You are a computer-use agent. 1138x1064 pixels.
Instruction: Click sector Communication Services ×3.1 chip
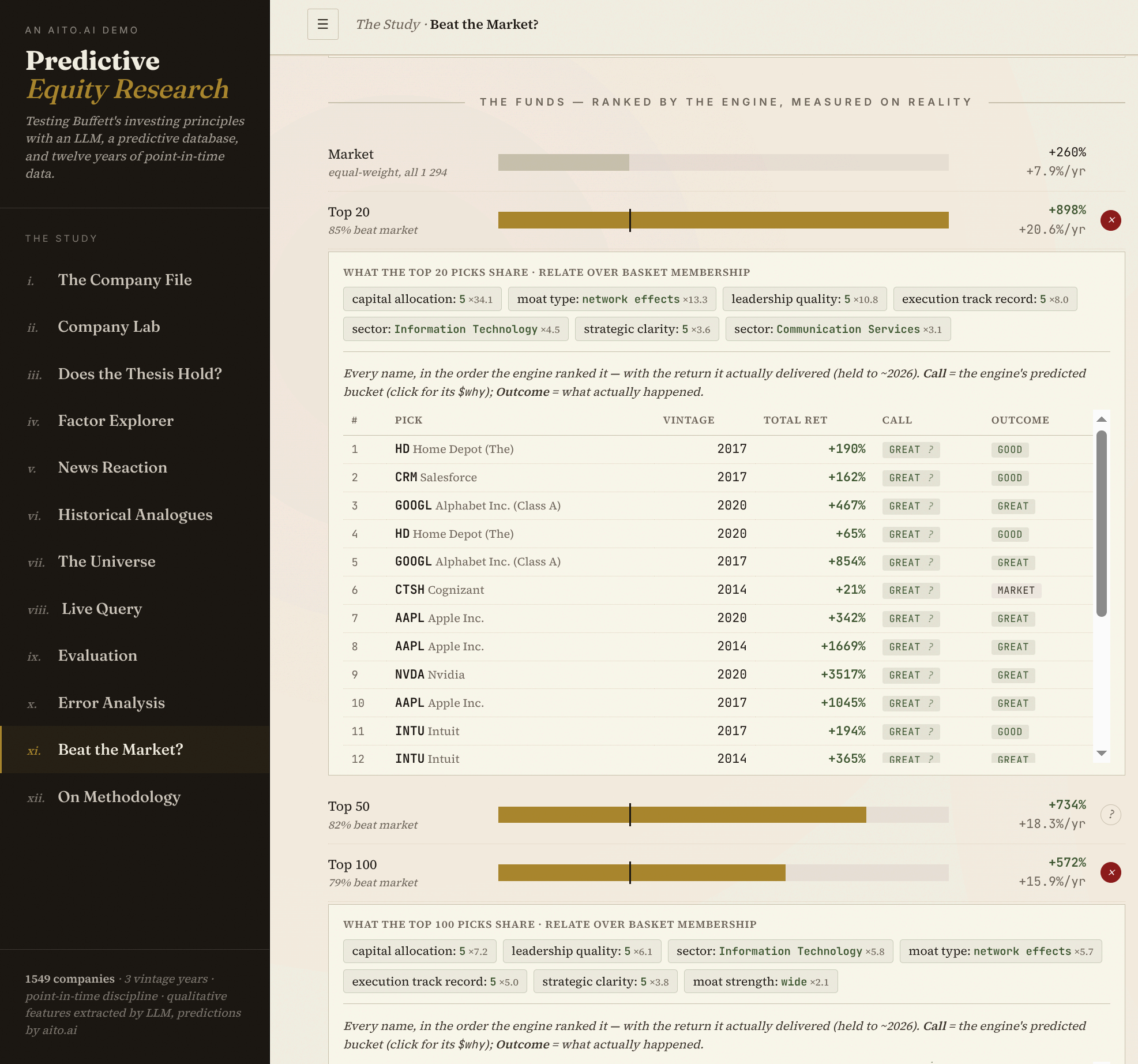pos(837,329)
